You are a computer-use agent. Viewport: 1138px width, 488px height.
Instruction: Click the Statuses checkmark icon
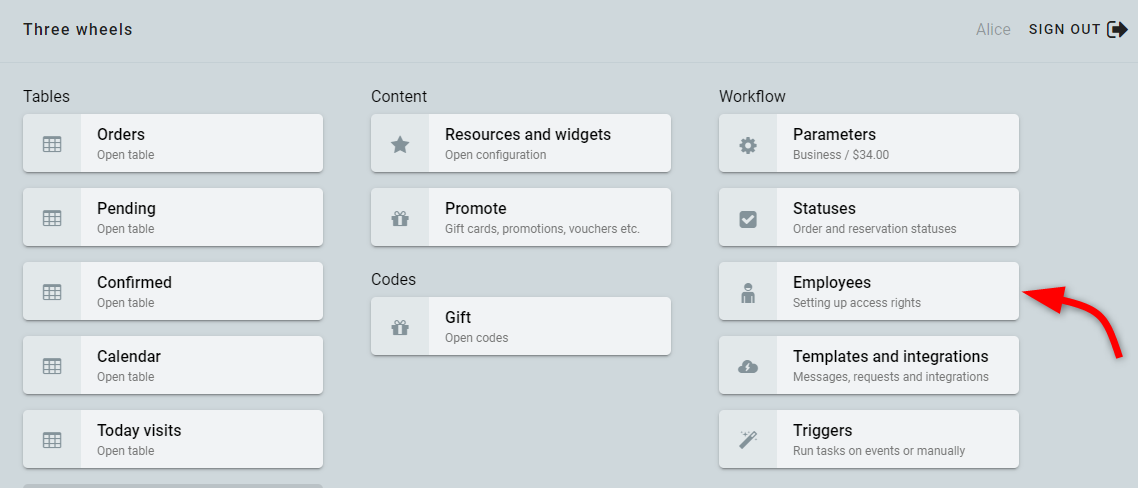(x=748, y=219)
